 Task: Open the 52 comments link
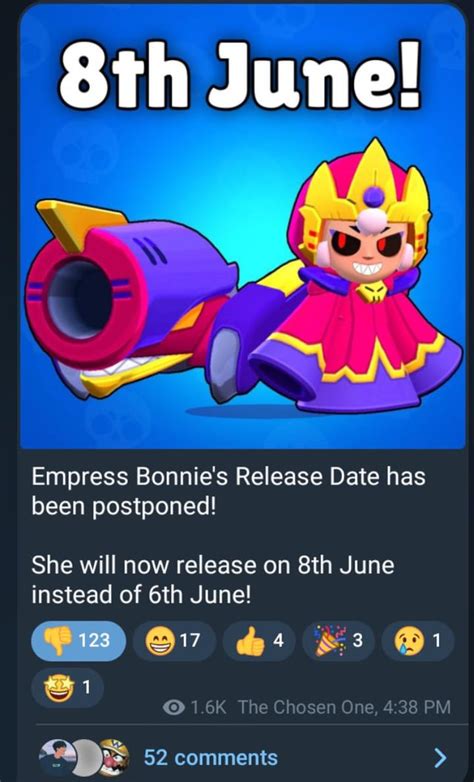tap(211, 758)
